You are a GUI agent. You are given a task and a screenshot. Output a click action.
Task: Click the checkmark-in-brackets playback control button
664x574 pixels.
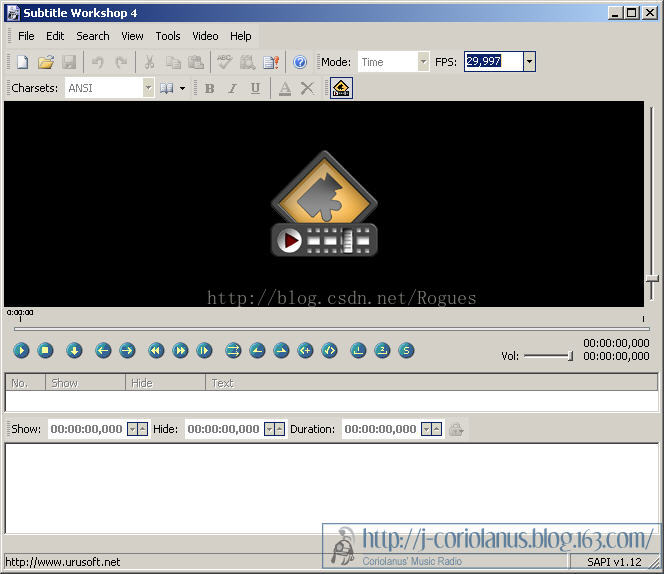pos(329,350)
